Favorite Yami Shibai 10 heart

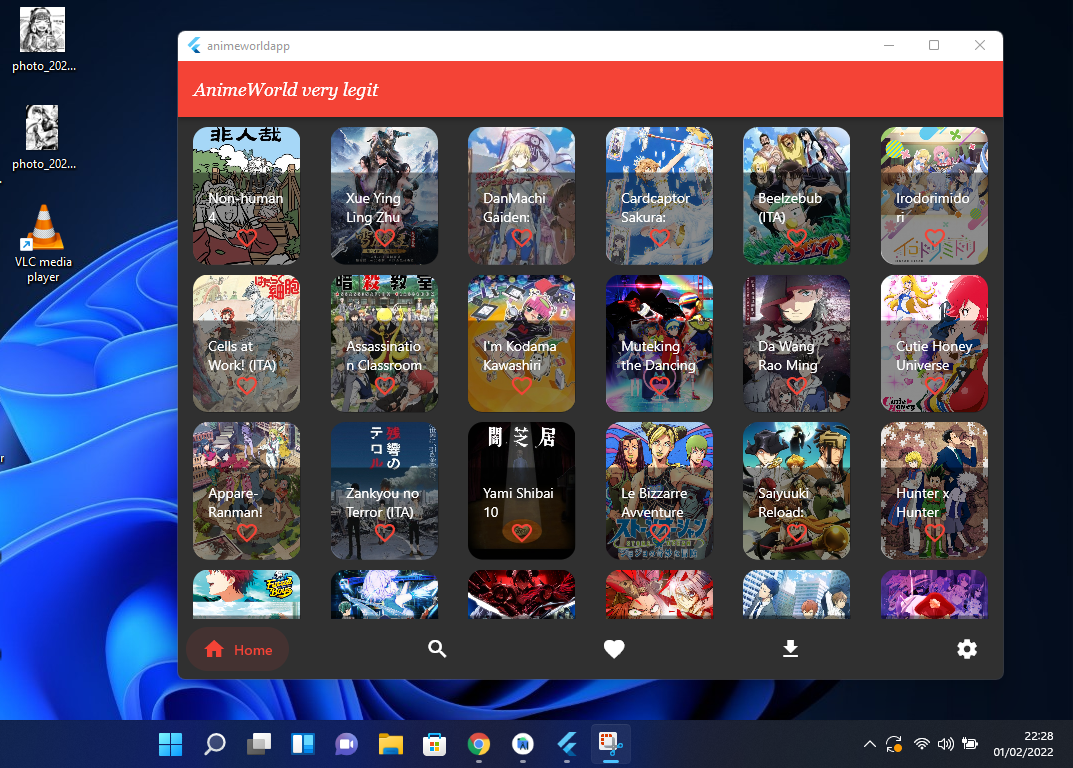(521, 533)
